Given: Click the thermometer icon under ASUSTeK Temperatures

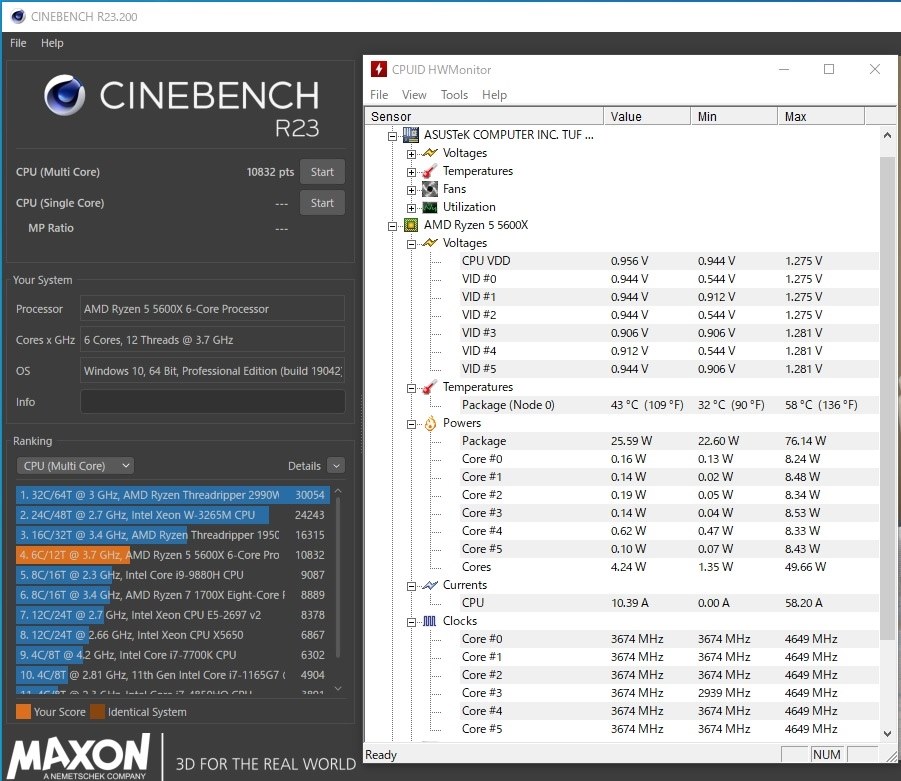Looking at the screenshot, I should 430,171.
